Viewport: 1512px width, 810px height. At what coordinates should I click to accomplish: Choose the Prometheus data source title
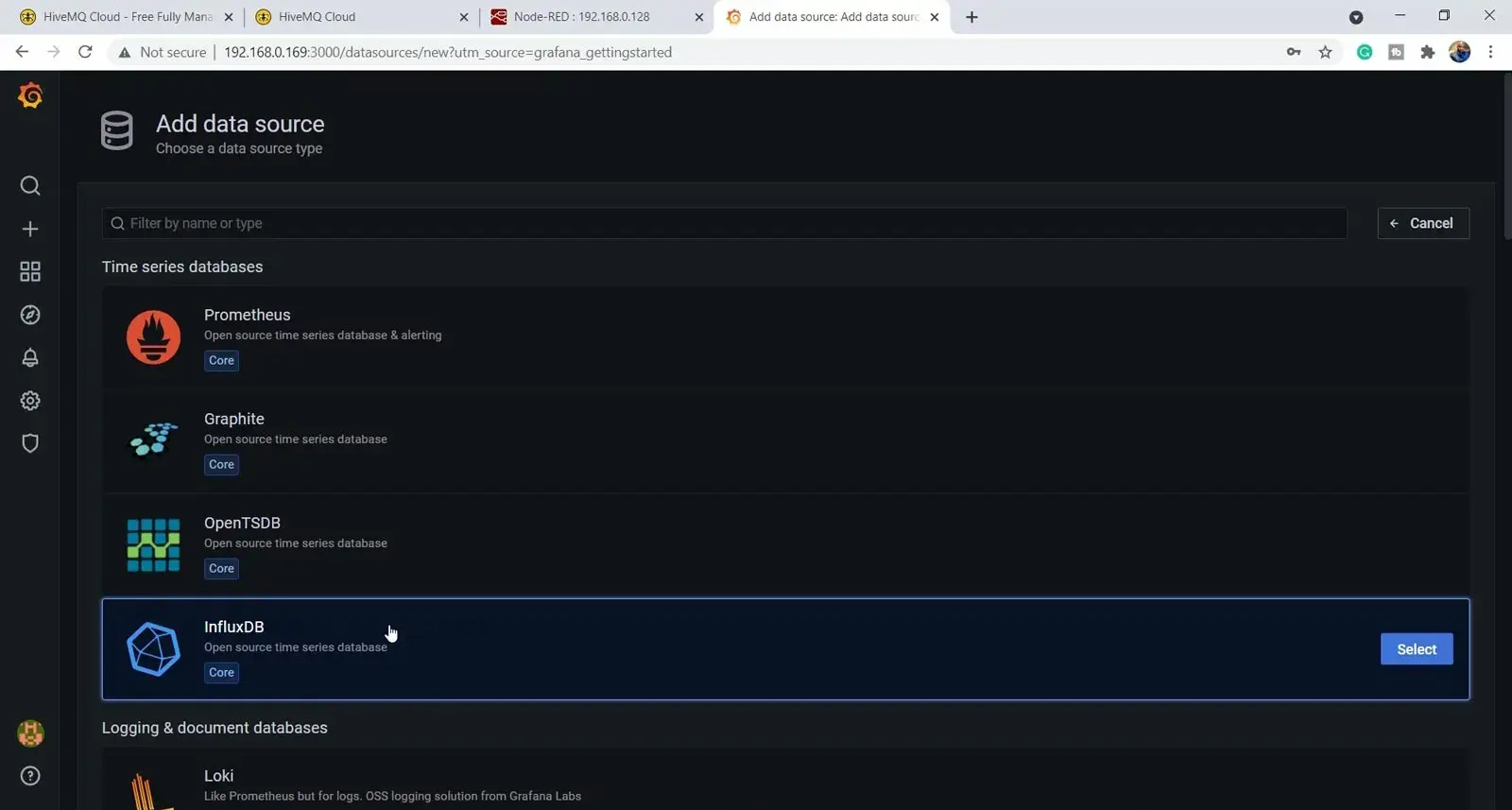[x=248, y=315]
